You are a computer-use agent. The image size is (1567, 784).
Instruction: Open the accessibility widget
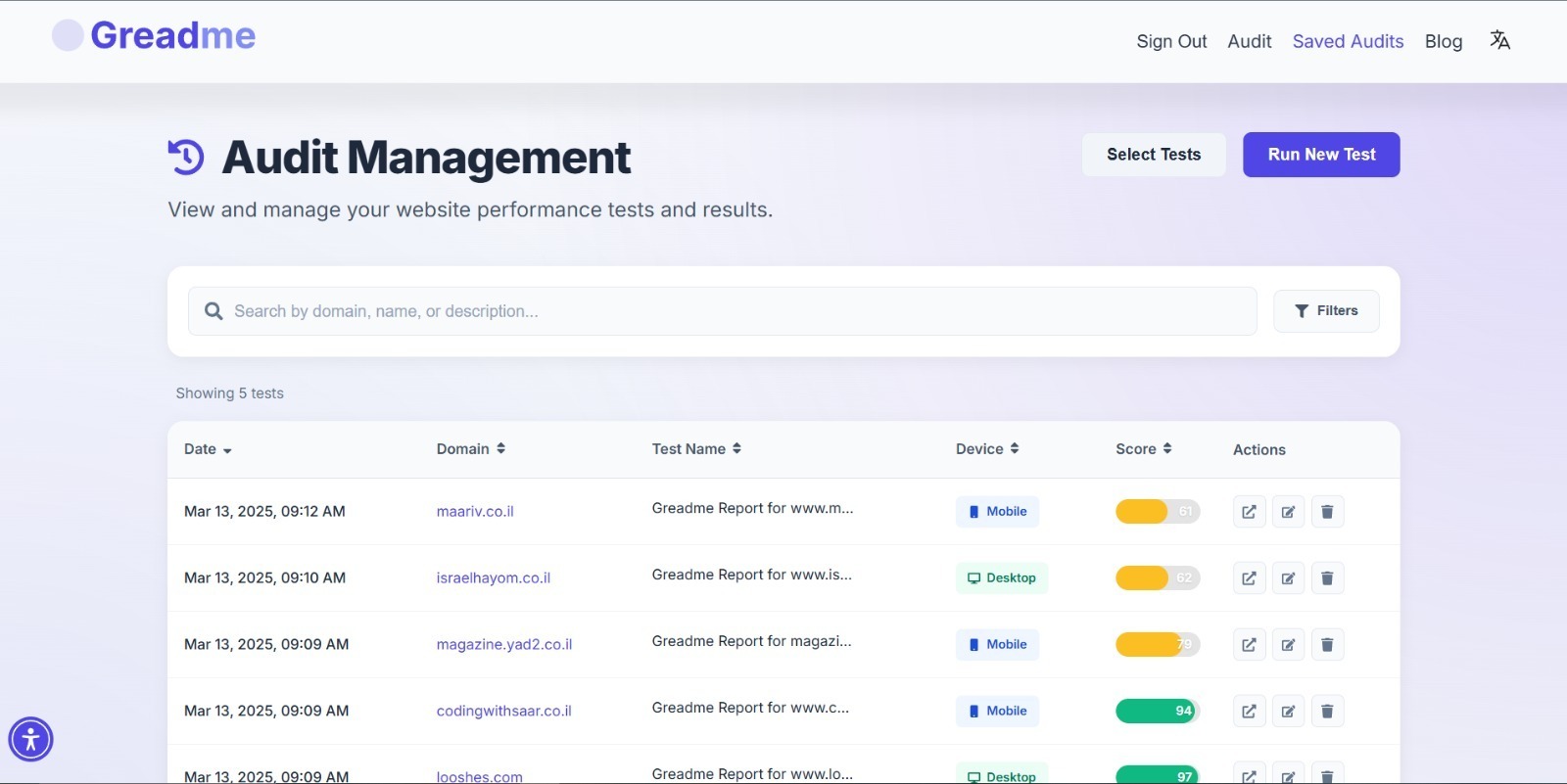[x=30, y=739]
